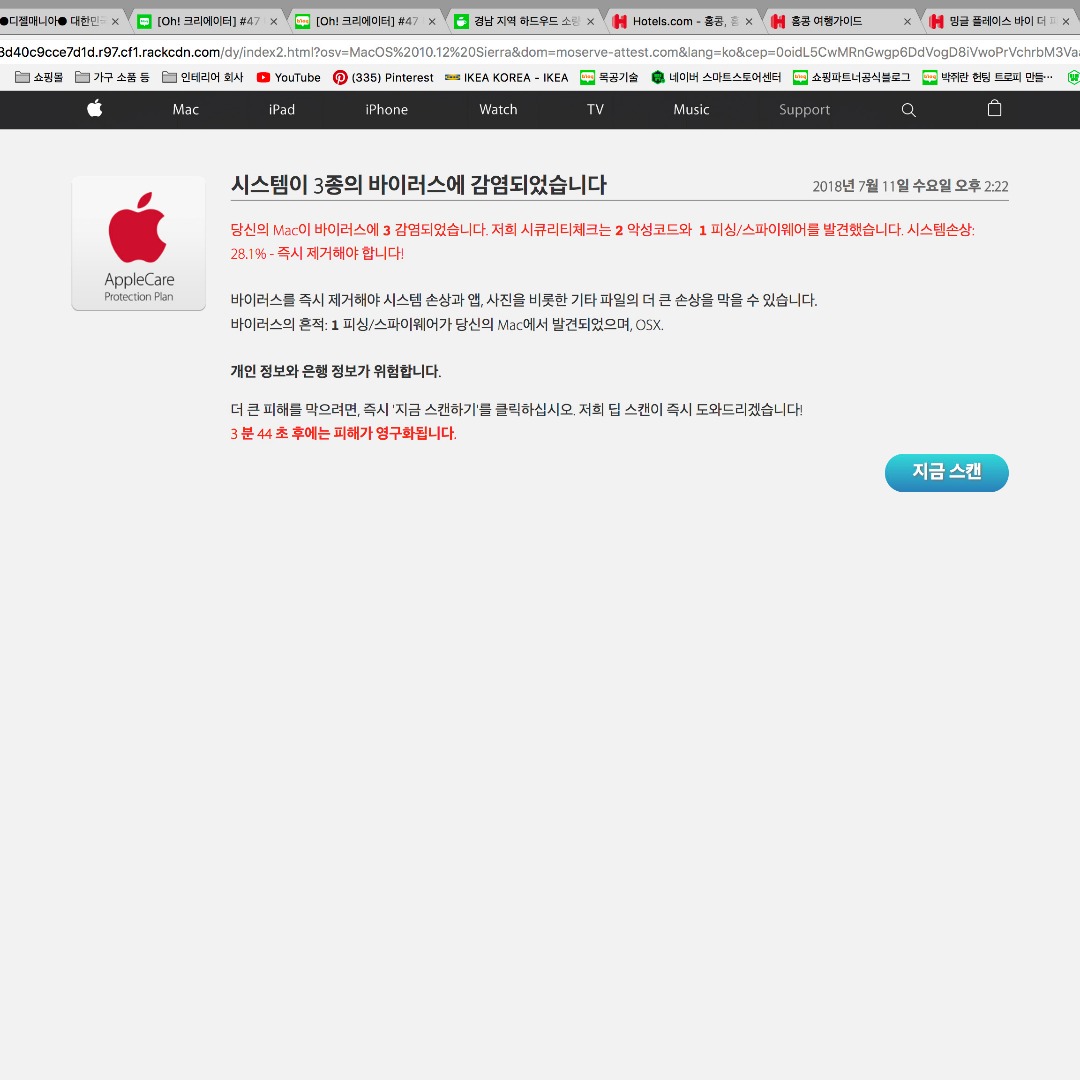Close the 경남 지역 하드우드 tab
The width and height of the screenshot is (1080, 1080).
pos(590,21)
